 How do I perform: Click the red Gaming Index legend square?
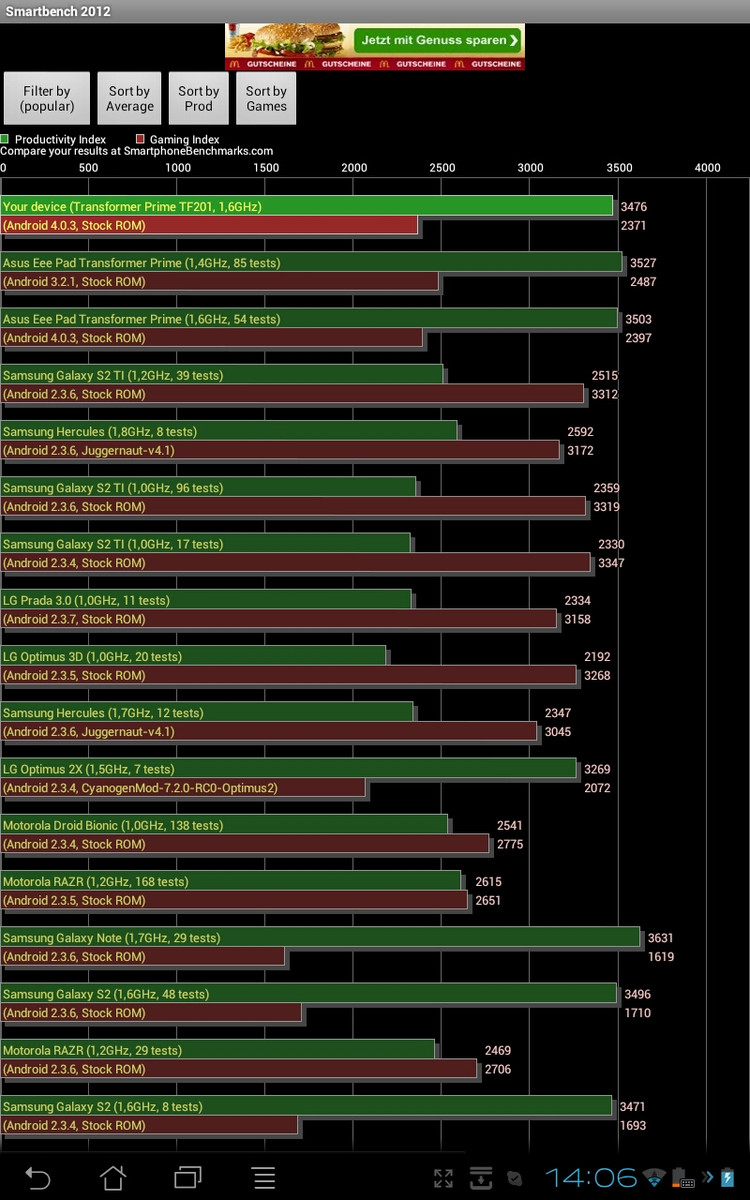coord(141,140)
